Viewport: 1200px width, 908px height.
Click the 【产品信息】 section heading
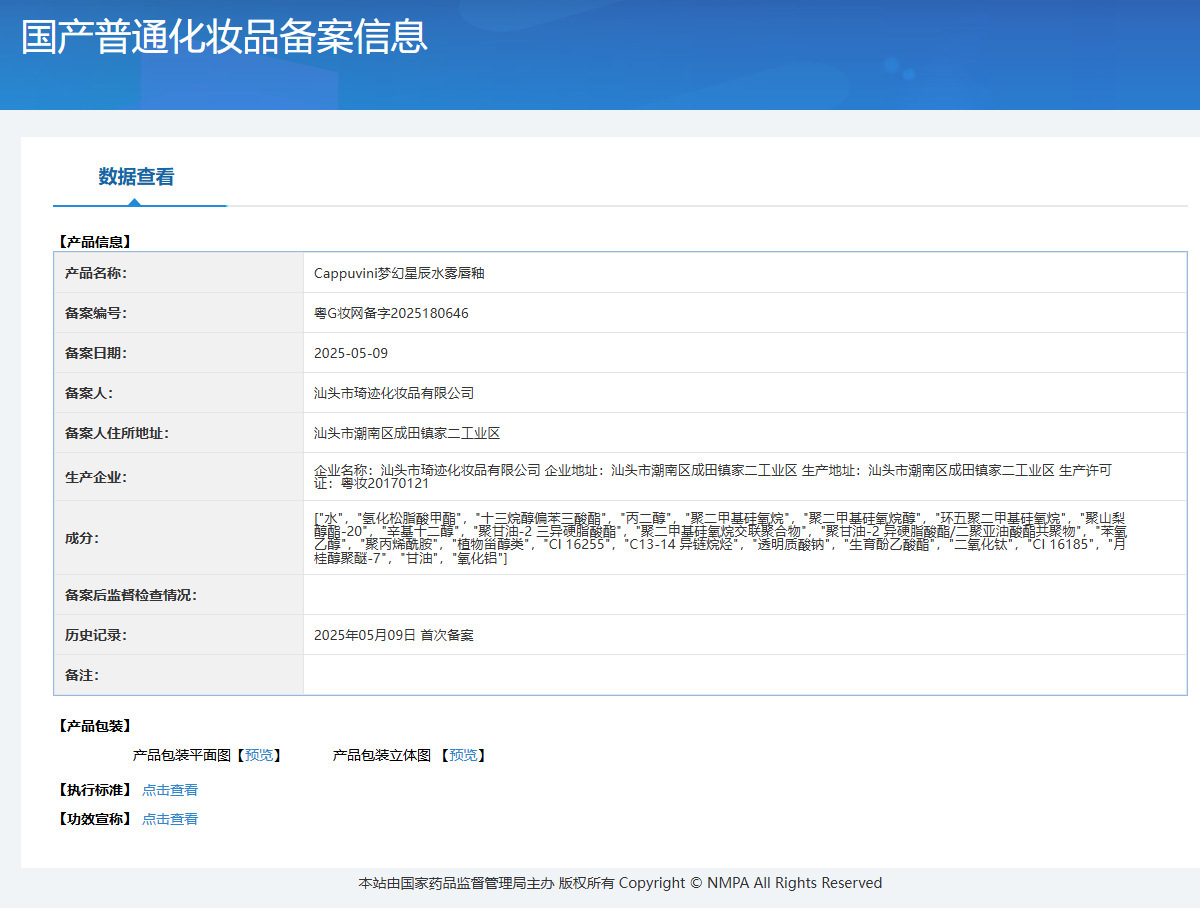coord(95,241)
